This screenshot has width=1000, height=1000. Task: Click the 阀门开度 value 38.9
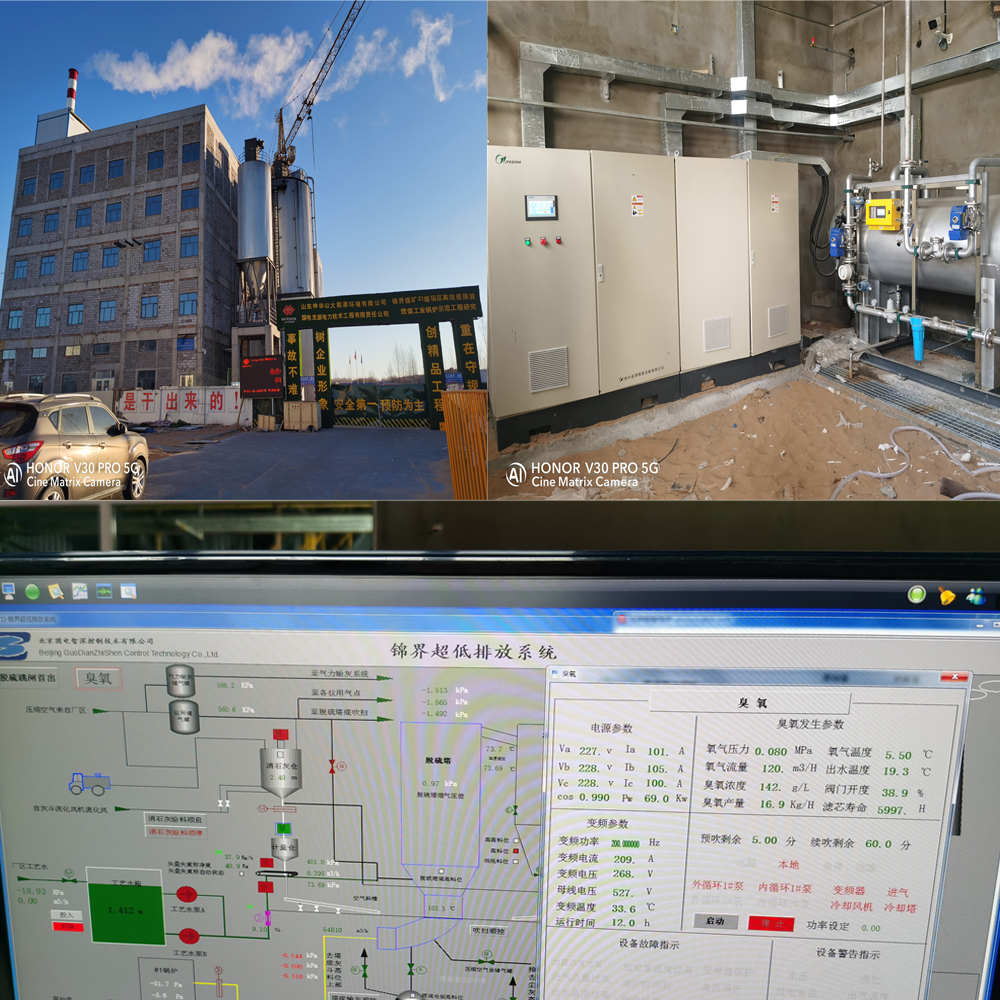pos(894,793)
